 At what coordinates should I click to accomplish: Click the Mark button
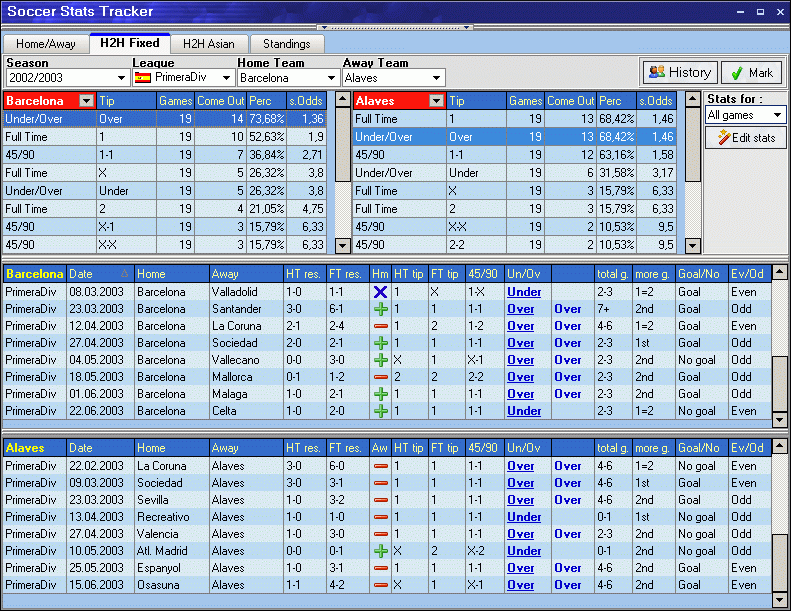coord(751,73)
